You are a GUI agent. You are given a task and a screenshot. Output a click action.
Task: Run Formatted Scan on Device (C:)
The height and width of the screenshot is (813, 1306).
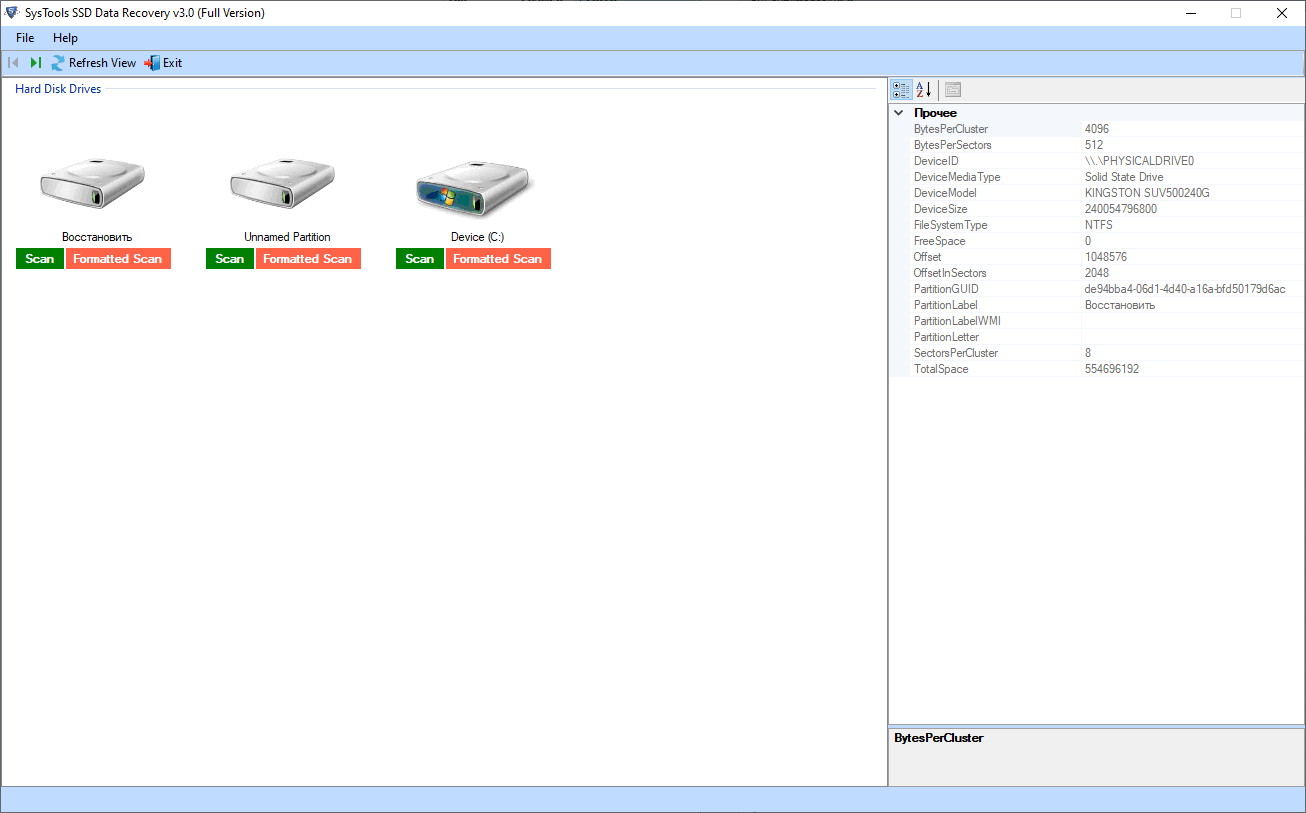click(x=498, y=259)
